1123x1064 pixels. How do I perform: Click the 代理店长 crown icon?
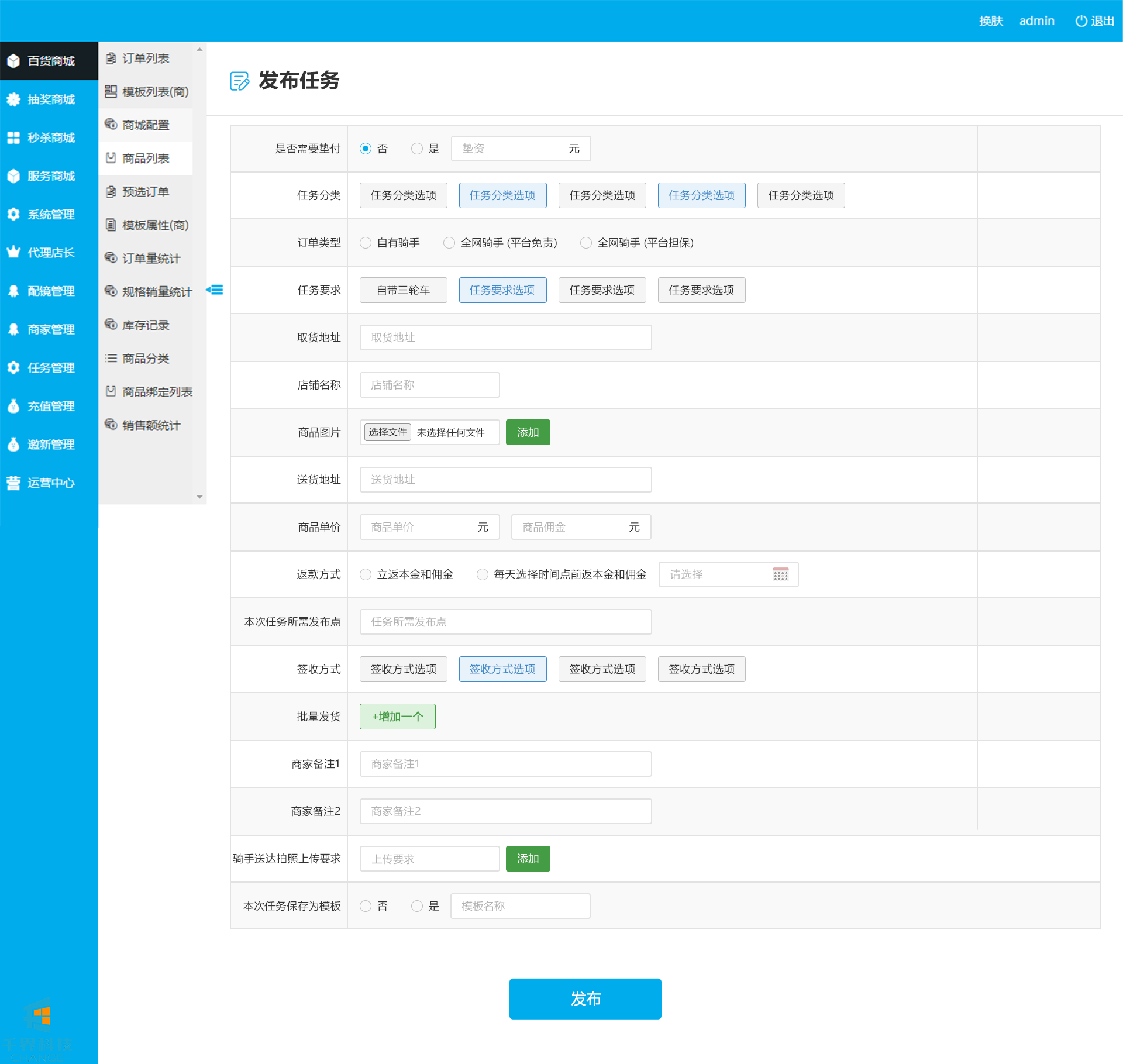coord(13,252)
